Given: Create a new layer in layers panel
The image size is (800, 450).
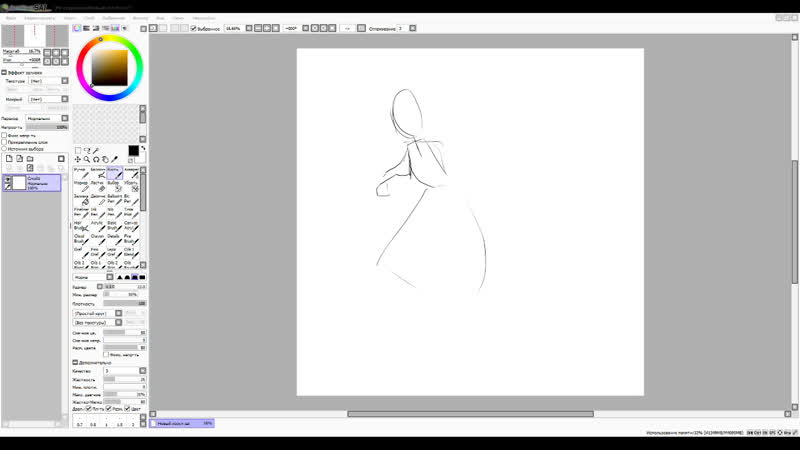Looking at the screenshot, I should coord(9,159).
